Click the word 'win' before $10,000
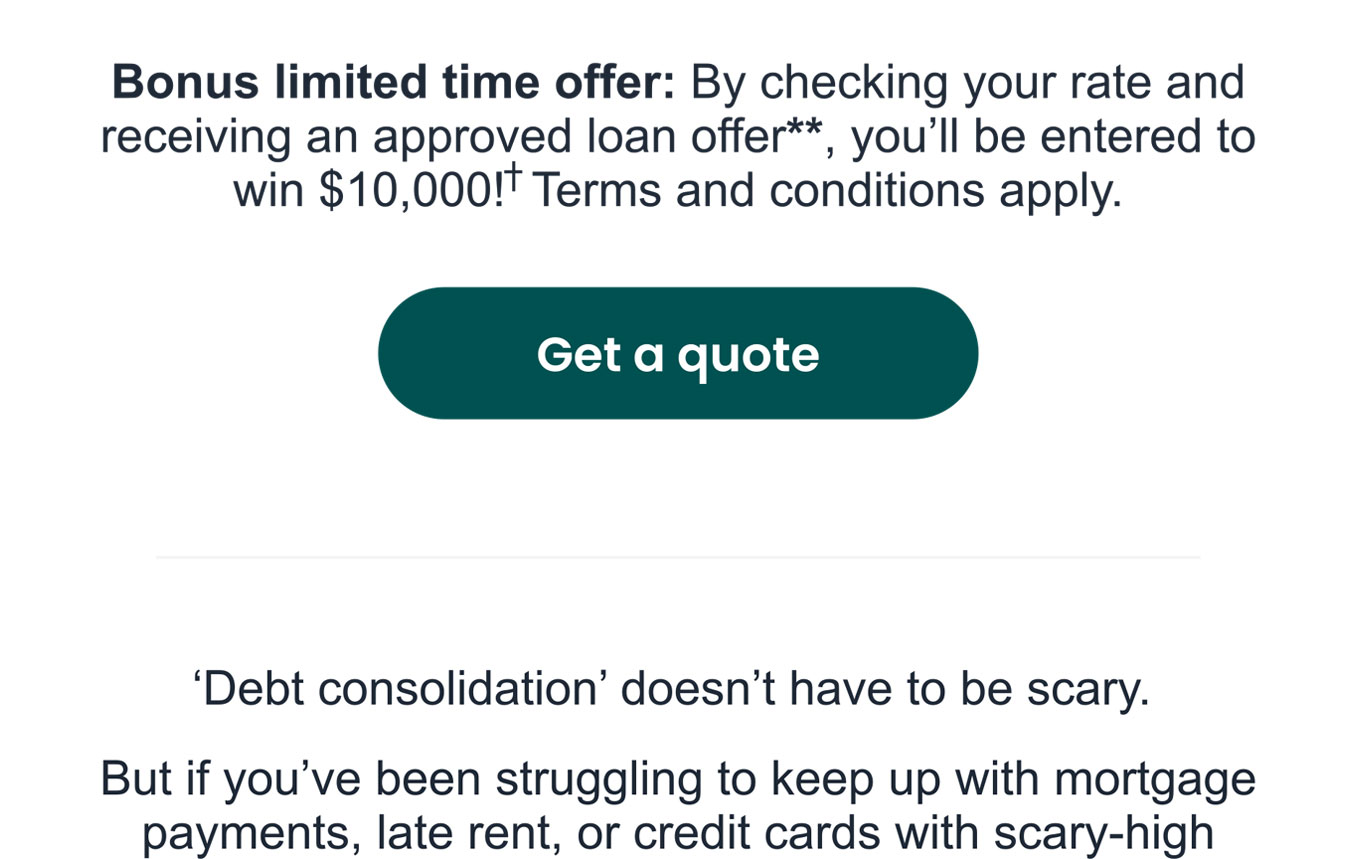This screenshot has height=859, width=1360. [x=269, y=191]
